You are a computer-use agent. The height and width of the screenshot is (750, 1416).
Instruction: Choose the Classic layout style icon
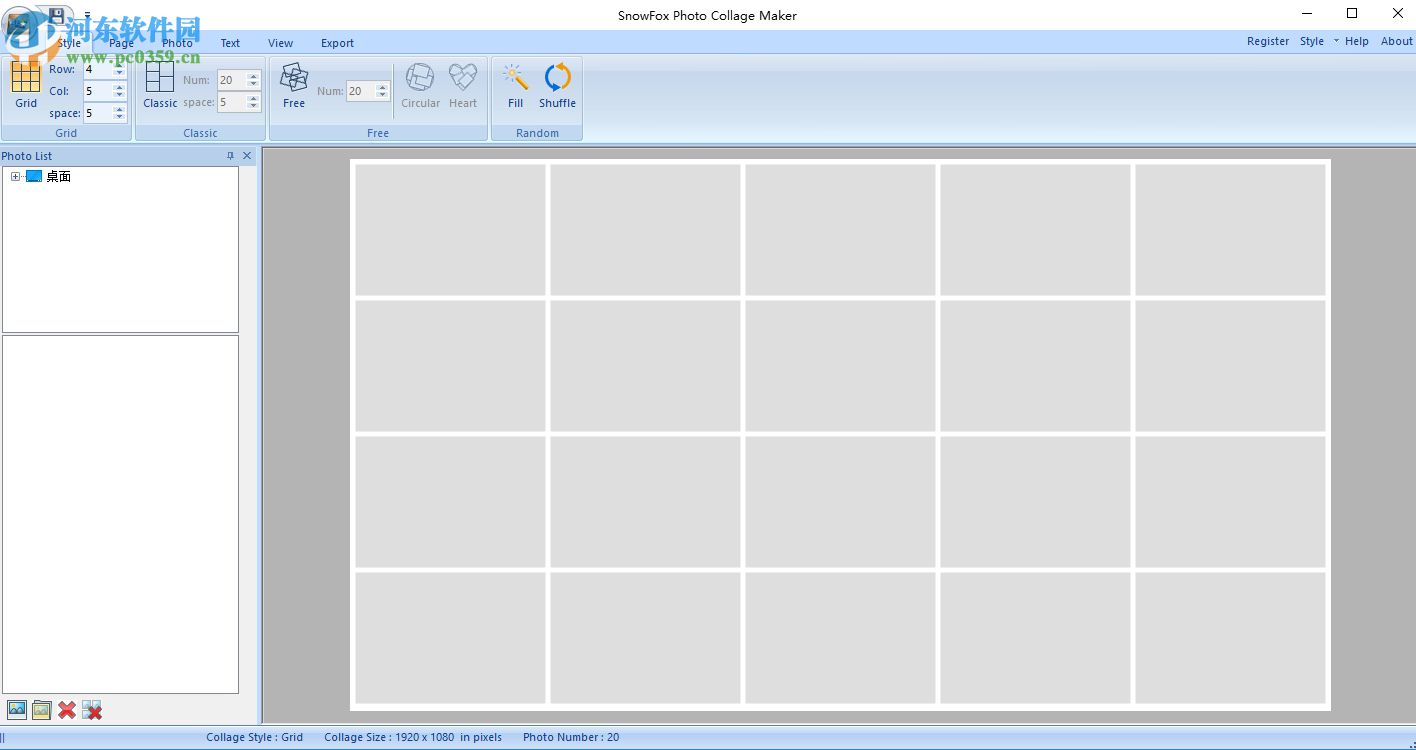160,78
